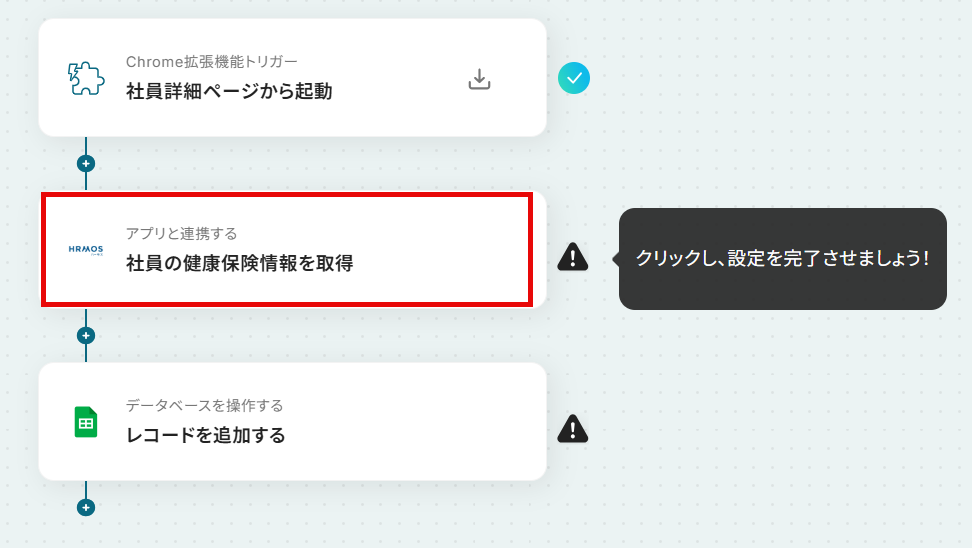Select the 社員詳細ページから起動 title text
This screenshot has height=548, width=972.
229,91
